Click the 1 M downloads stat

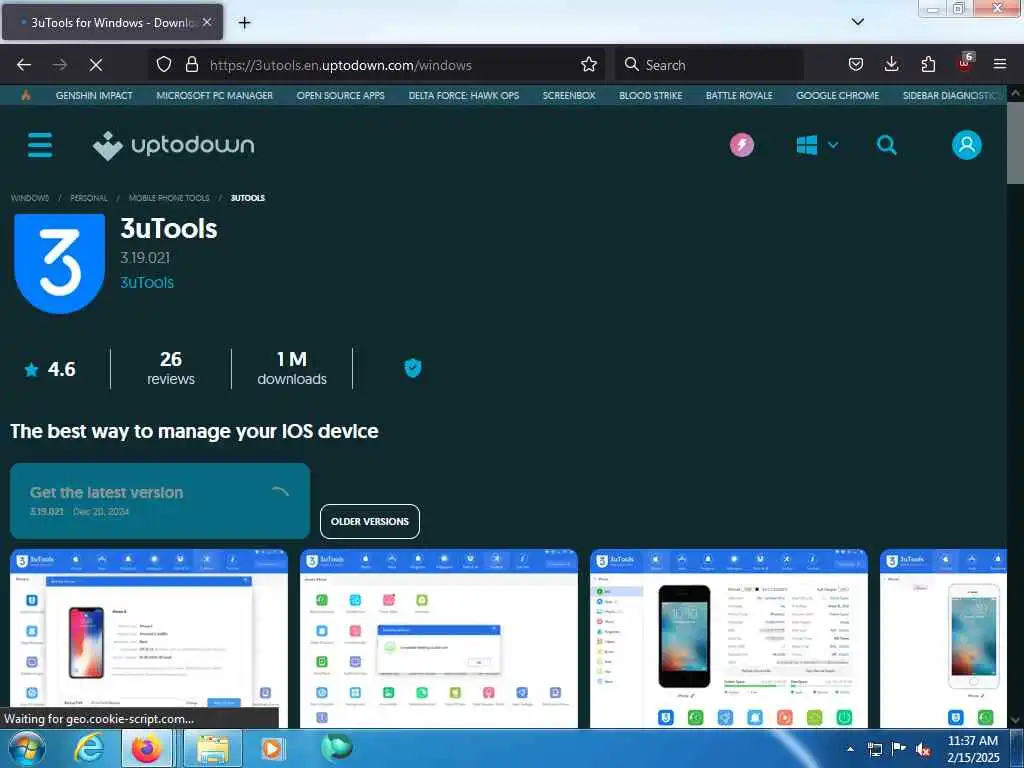[292, 368]
